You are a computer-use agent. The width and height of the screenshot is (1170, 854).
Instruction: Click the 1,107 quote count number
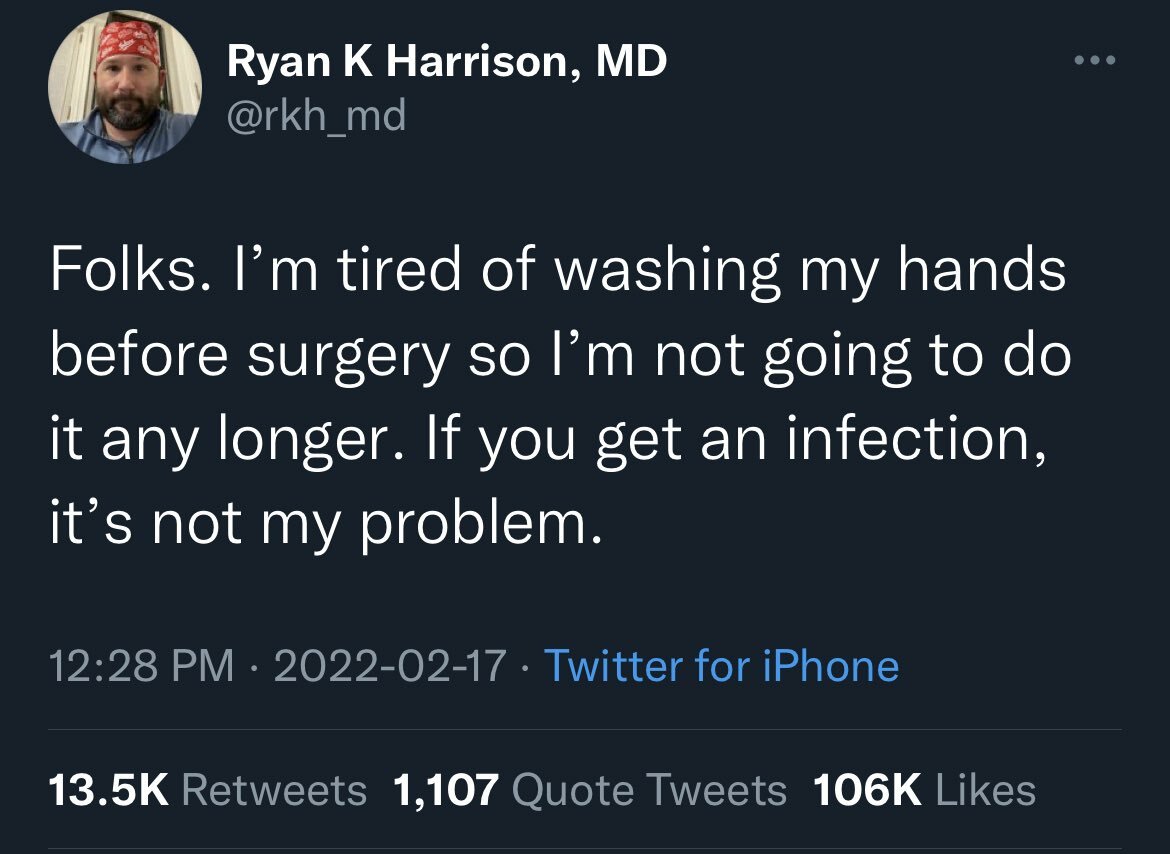[446, 790]
